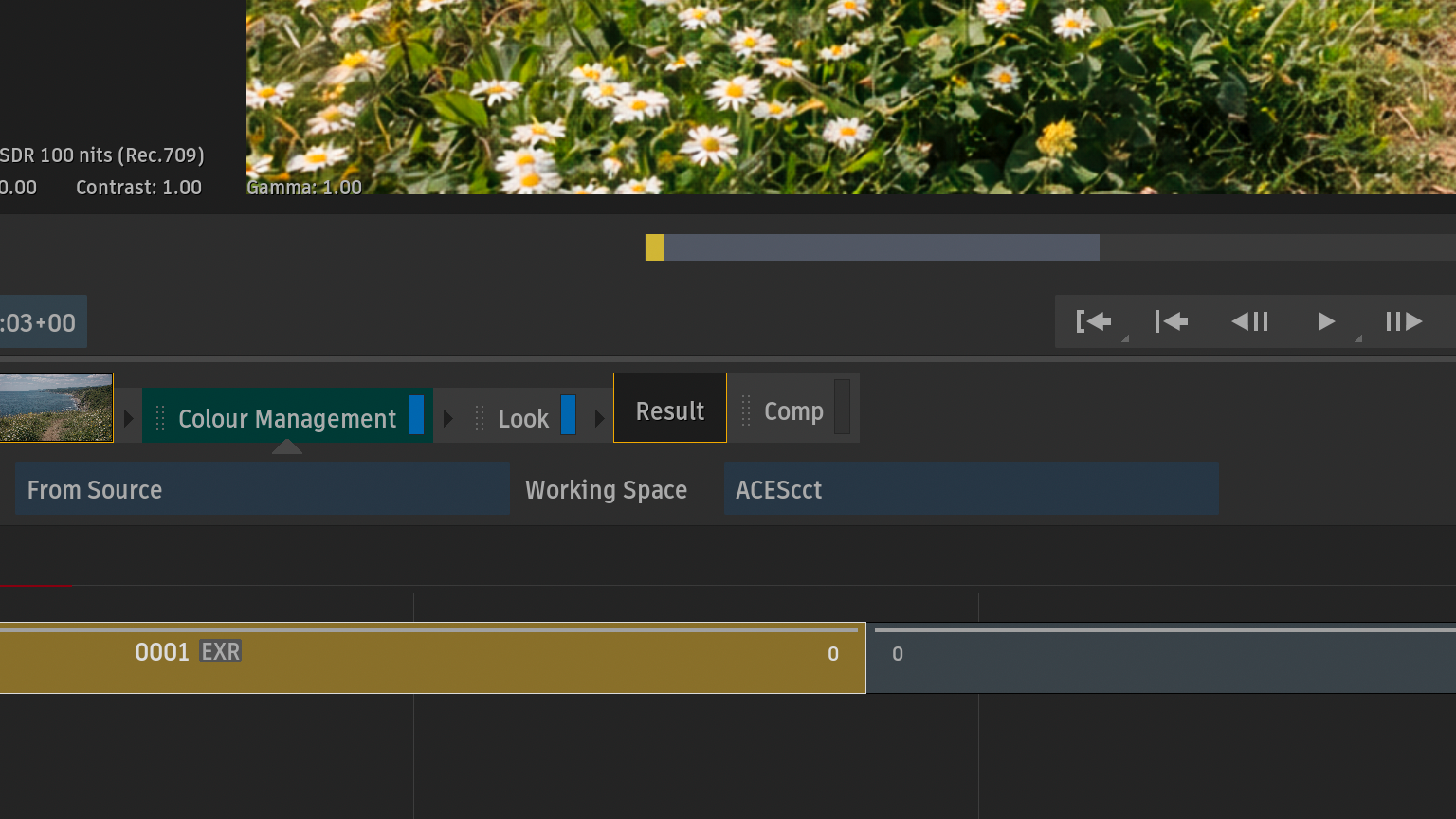Click the Comp stage drag handle dots
The image size is (1456, 819).
(746, 410)
